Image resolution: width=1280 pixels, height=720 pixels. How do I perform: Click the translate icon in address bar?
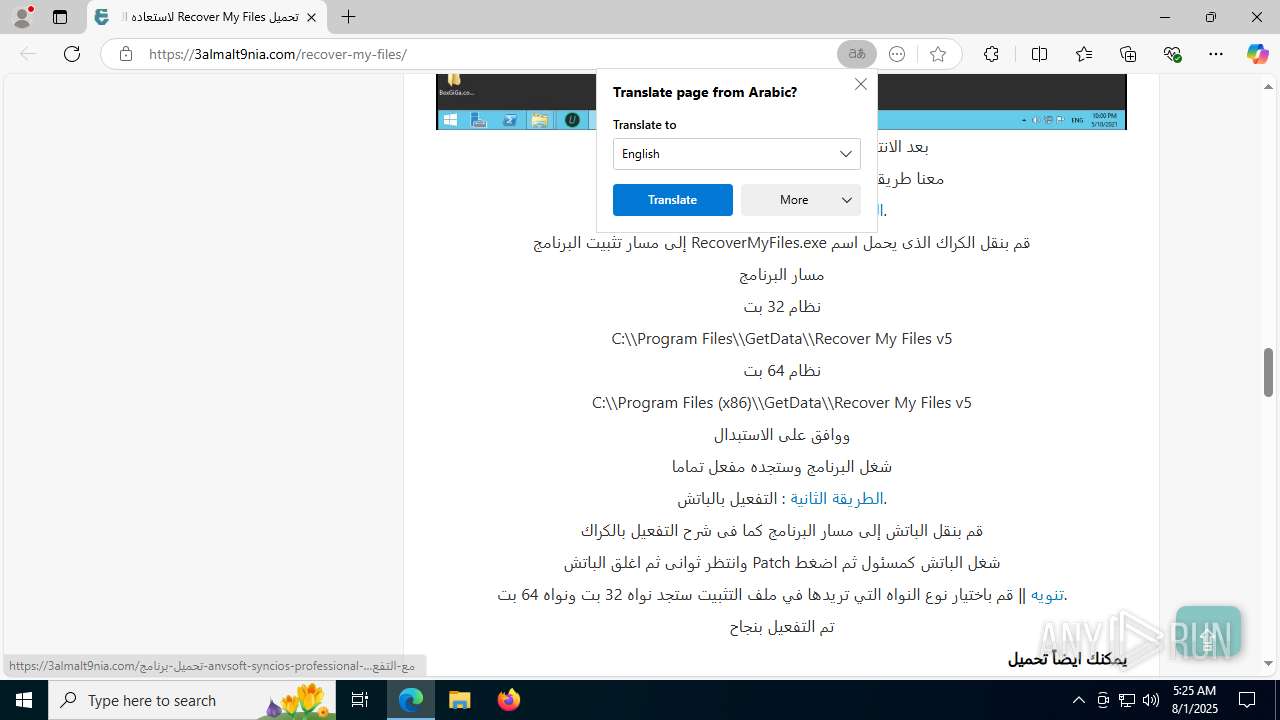coord(857,54)
